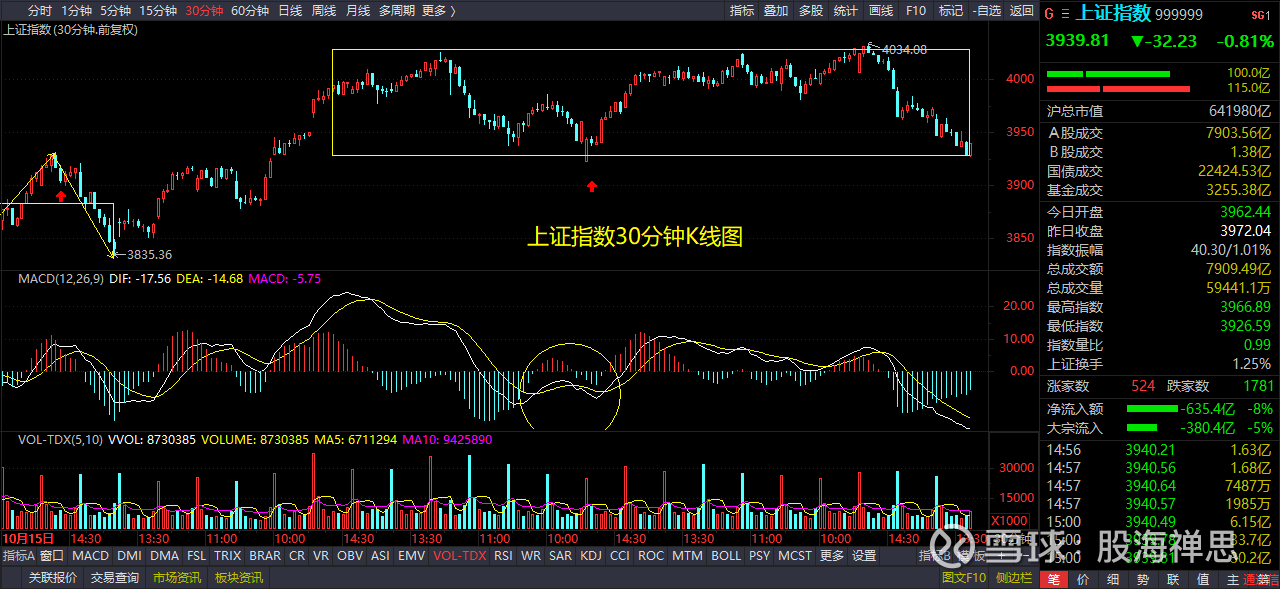Switch indicator to CCI
This screenshot has width=1280, height=589.
click(x=620, y=556)
